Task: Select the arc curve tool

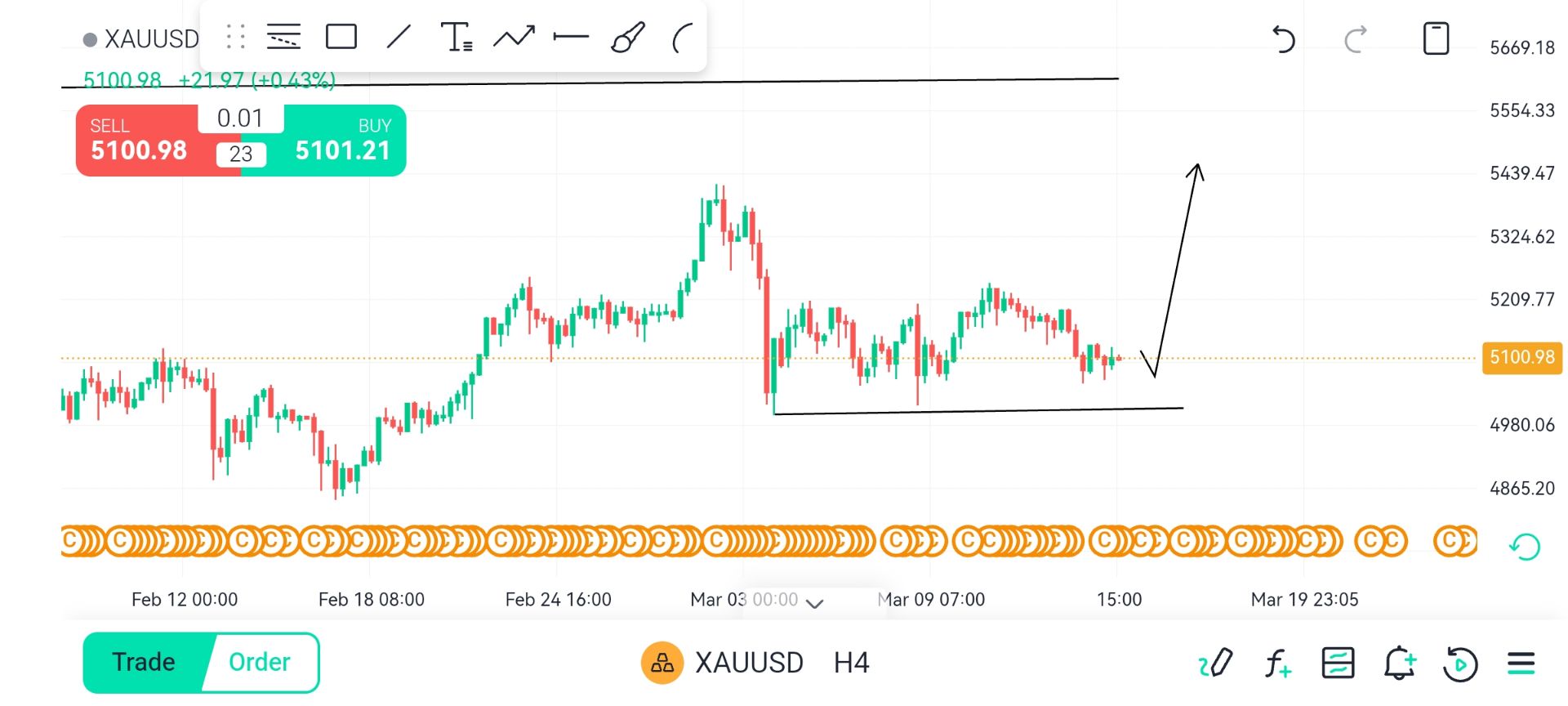Action: coord(682,38)
